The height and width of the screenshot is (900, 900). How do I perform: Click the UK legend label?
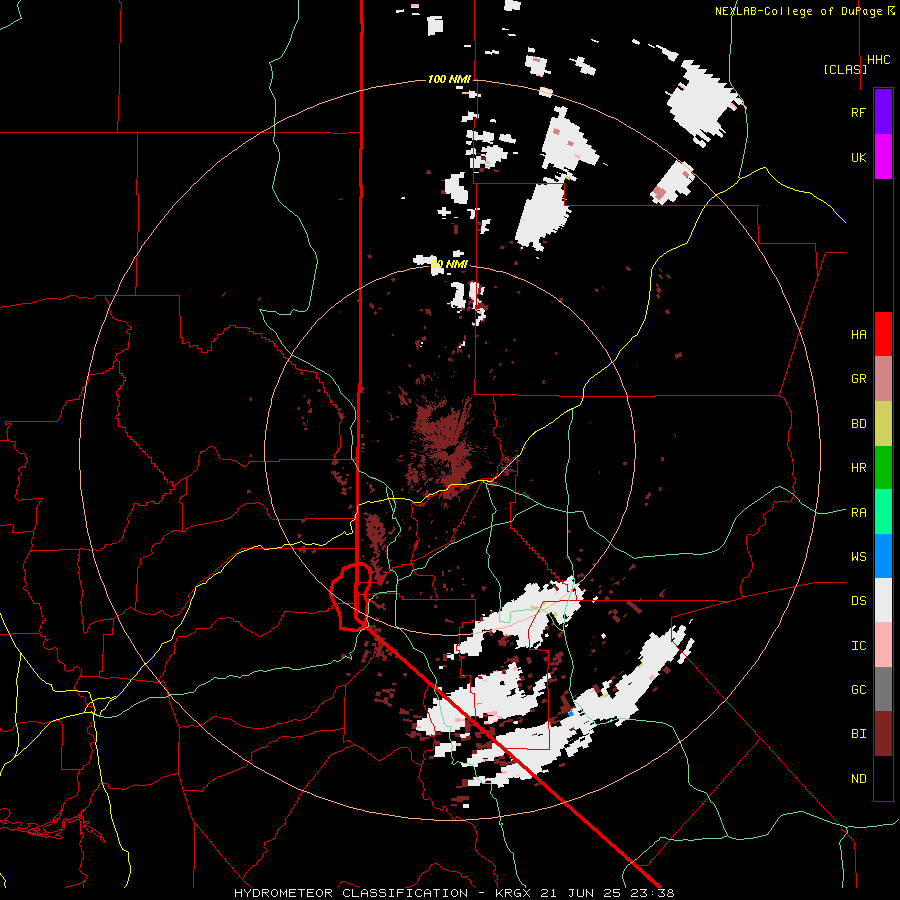(x=858, y=157)
